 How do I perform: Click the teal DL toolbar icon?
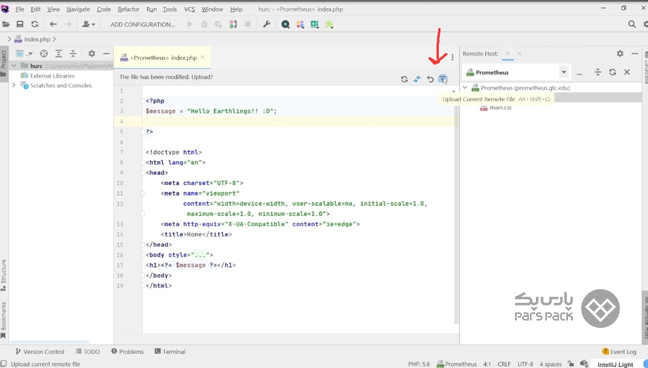tap(314, 24)
